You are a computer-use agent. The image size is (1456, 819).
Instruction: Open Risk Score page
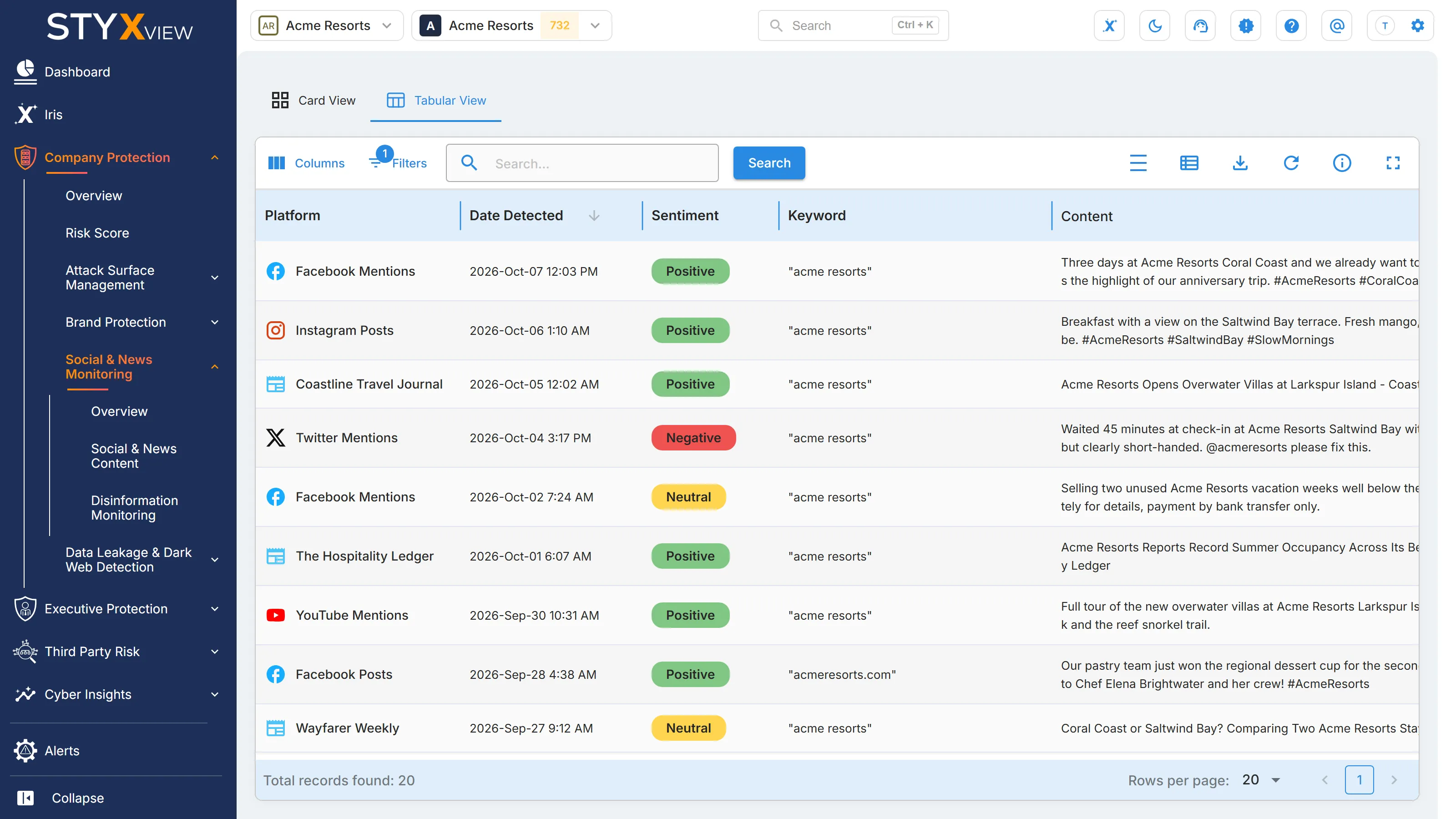97,233
